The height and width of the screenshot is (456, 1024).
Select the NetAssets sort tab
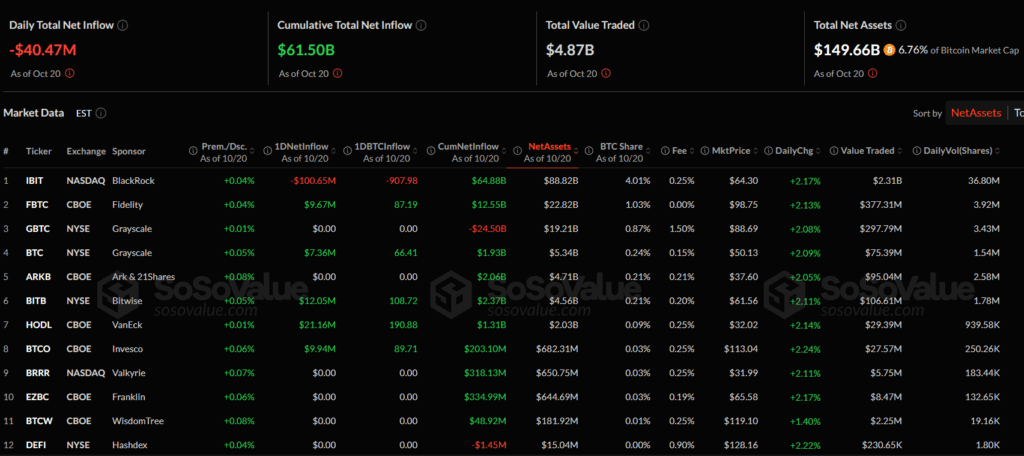click(x=975, y=113)
